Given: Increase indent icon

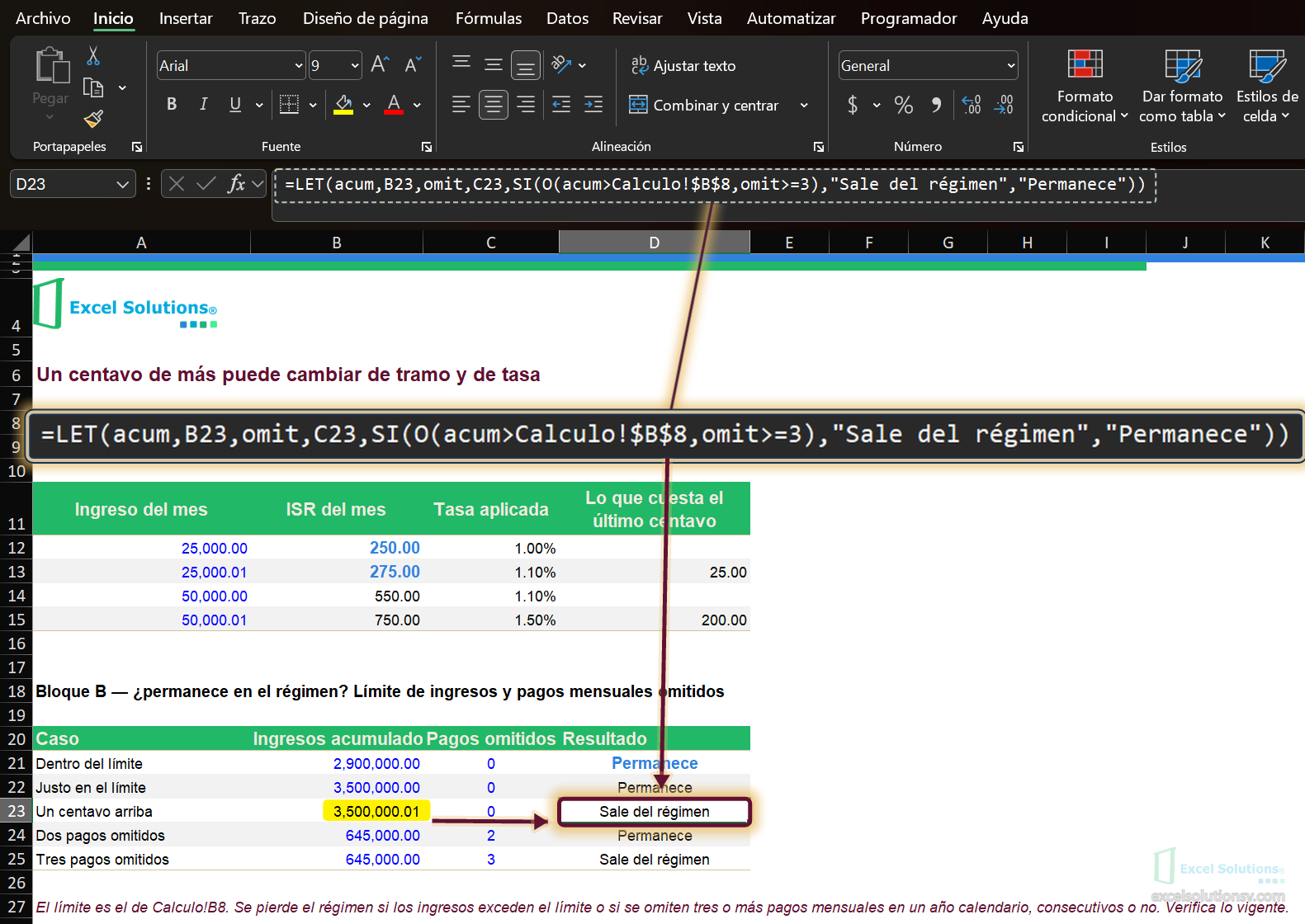Looking at the screenshot, I should point(593,104).
